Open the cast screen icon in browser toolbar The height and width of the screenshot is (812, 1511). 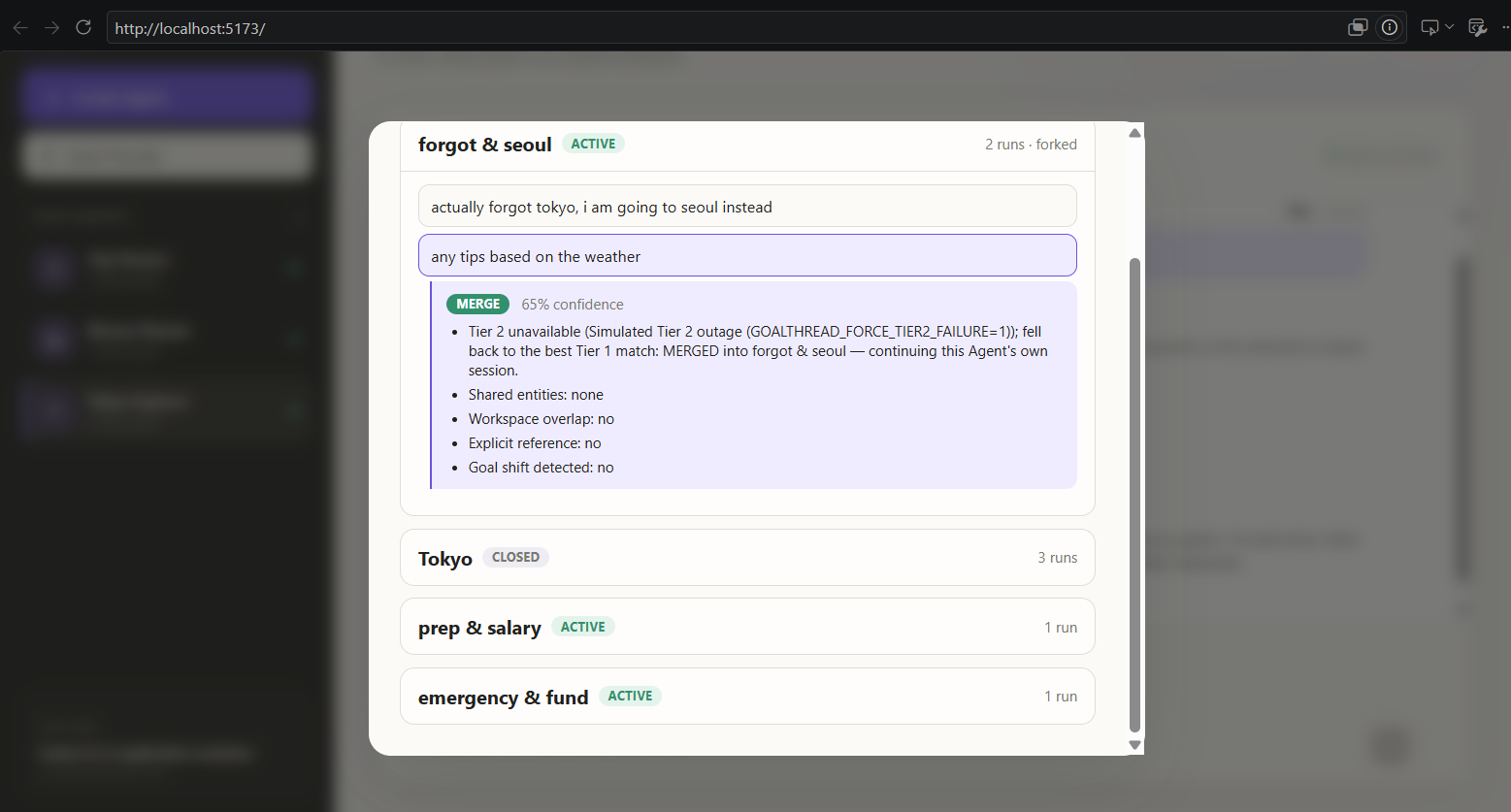click(1430, 27)
